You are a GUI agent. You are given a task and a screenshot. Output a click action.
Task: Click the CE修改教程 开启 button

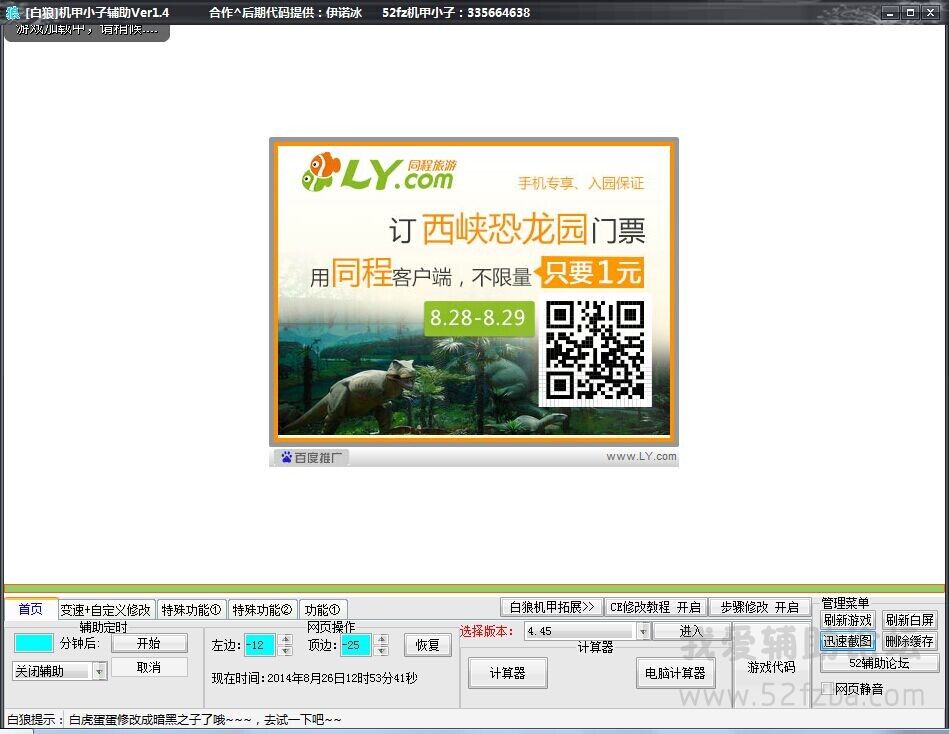point(655,607)
